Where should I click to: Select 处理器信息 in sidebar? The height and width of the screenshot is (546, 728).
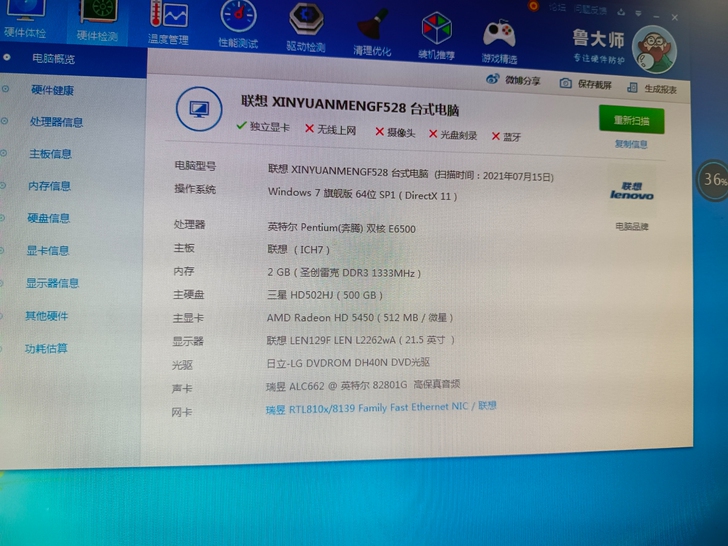point(56,122)
